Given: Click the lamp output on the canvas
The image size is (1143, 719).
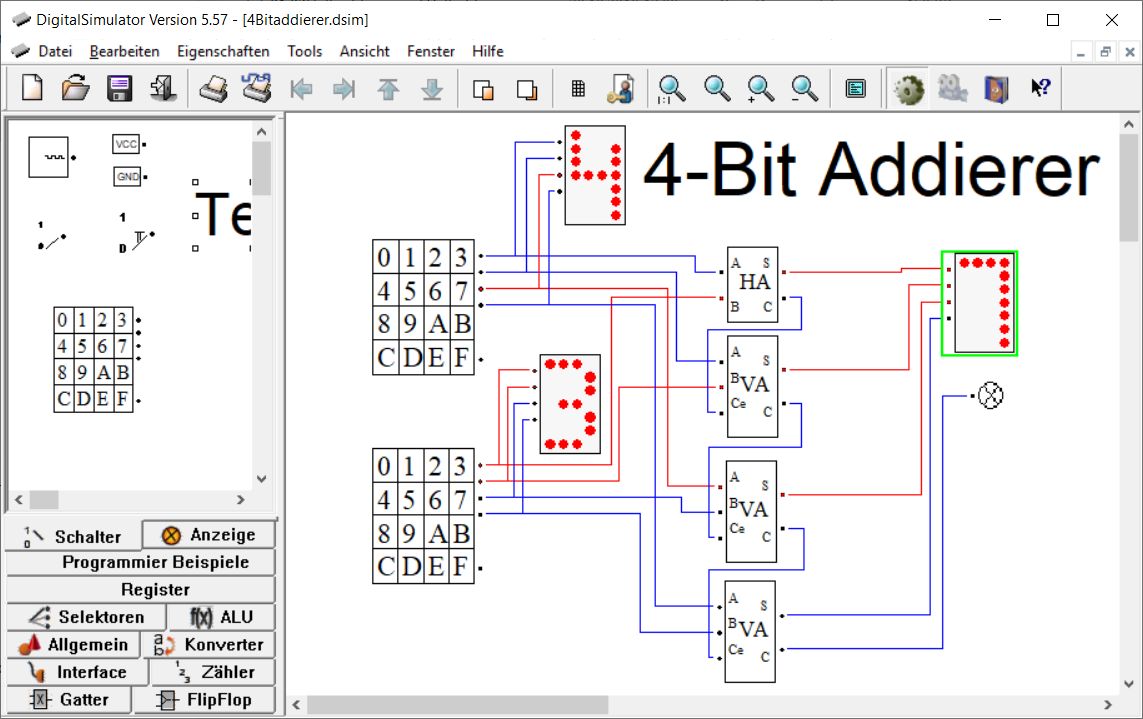Looking at the screenshot, I should (x=989, y=396).
